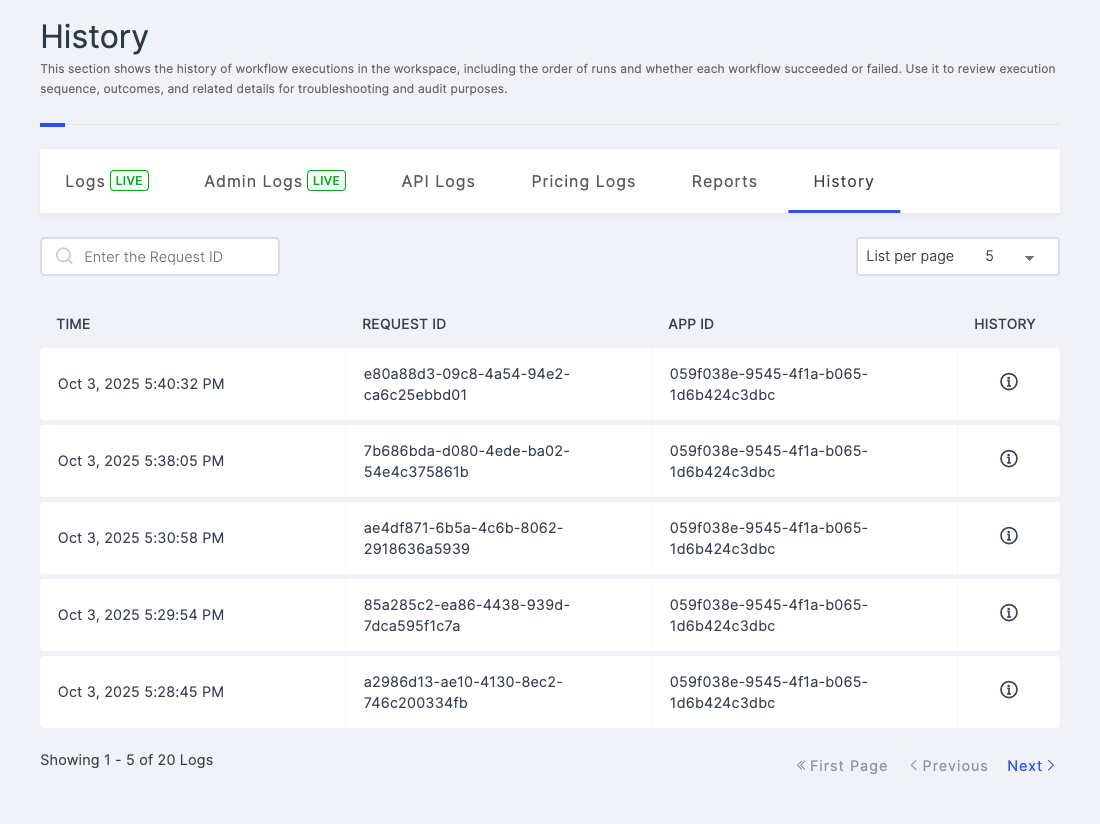1100x824 pixels.
Task: Open history info for 5:30:58 PM run
Action: pyautogui.click(x=1008, y=536)
